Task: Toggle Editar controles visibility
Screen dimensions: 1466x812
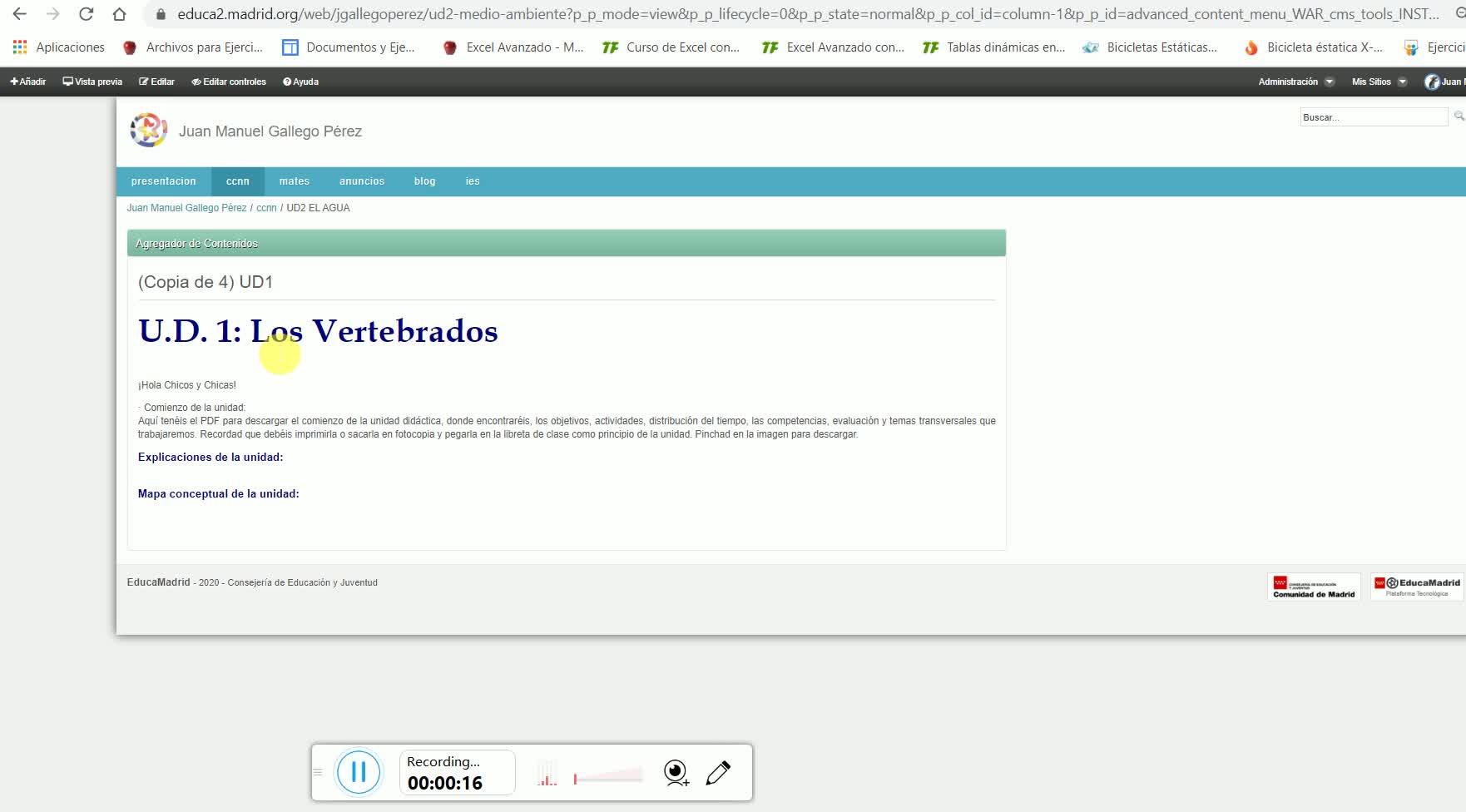Action: coord(229,82)
